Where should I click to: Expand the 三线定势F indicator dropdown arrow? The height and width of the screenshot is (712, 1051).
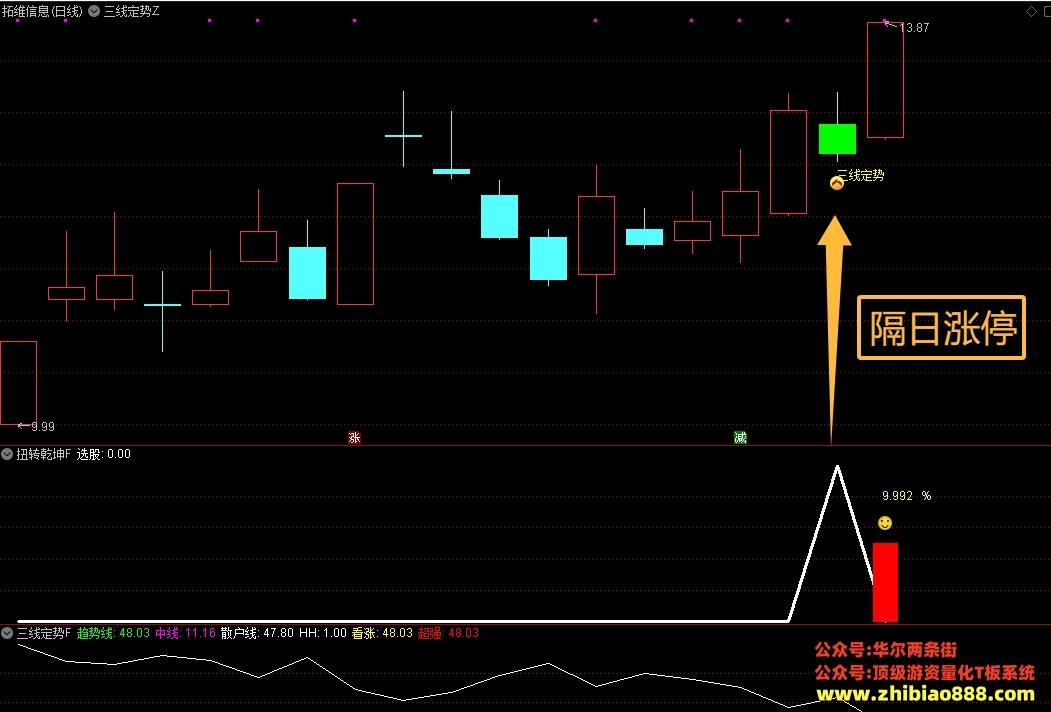[x=7, y=633]
